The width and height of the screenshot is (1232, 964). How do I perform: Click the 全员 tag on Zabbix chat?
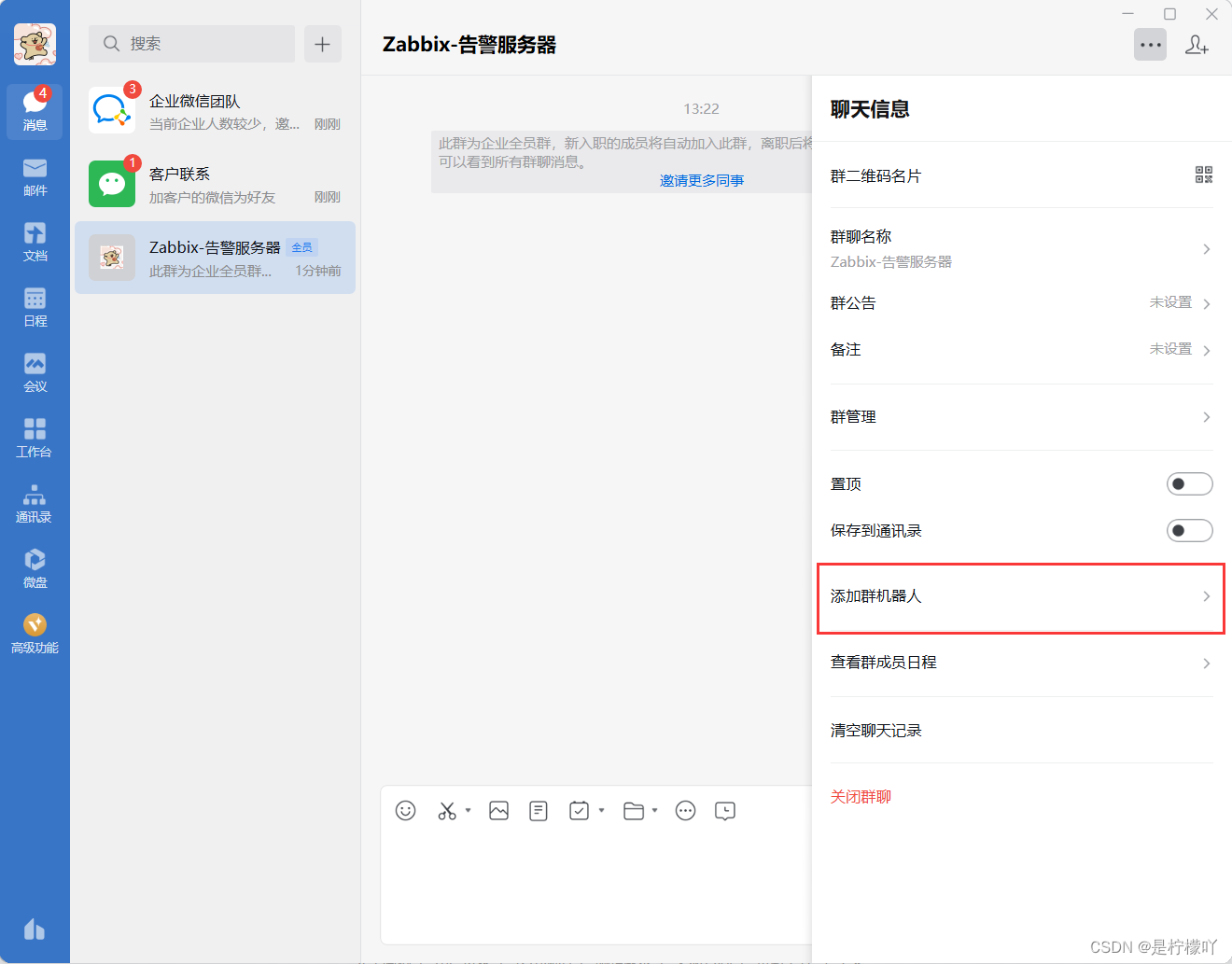point(302,247)
